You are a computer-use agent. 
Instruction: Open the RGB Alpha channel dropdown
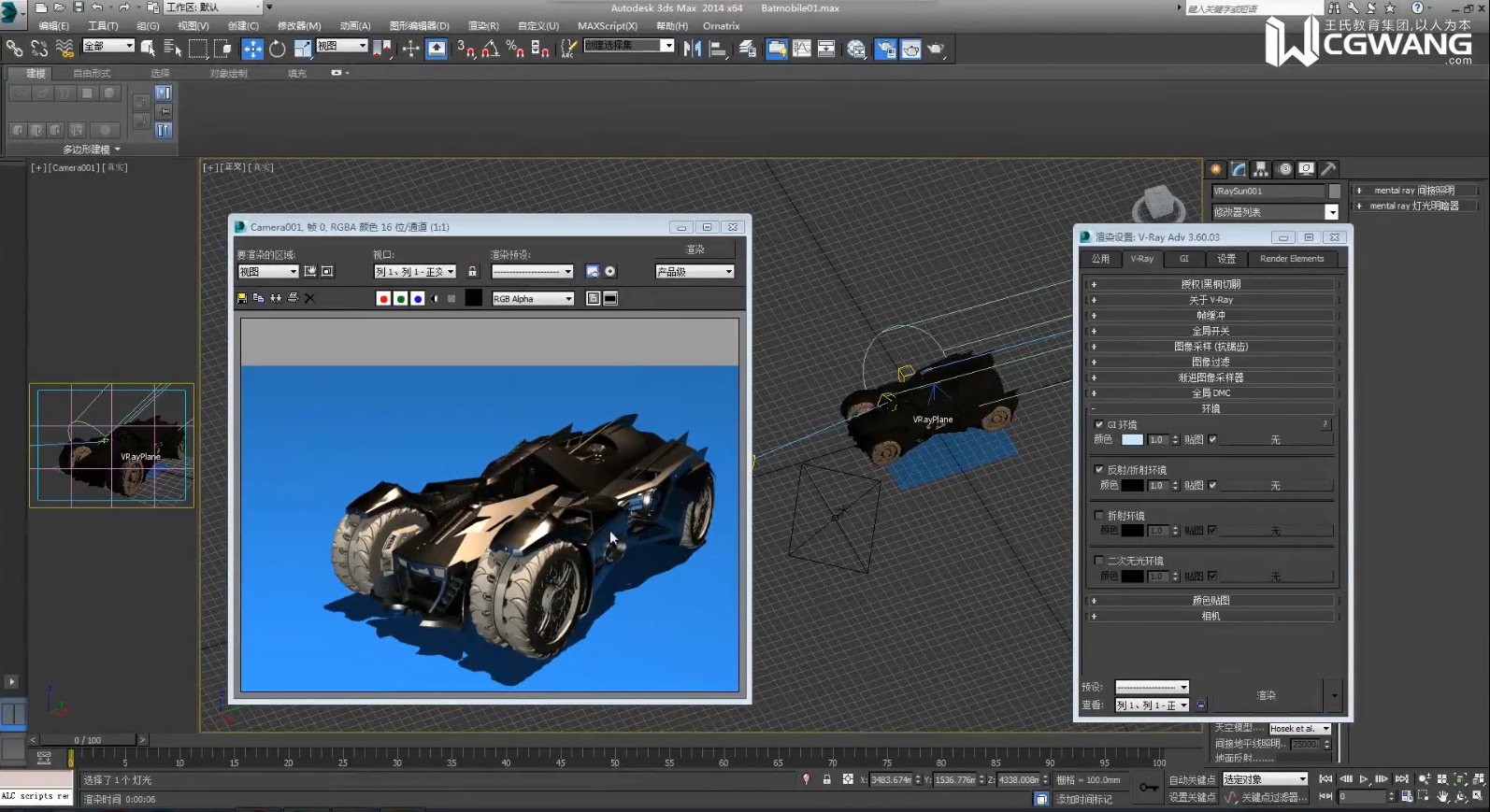[x=533, y=298]
